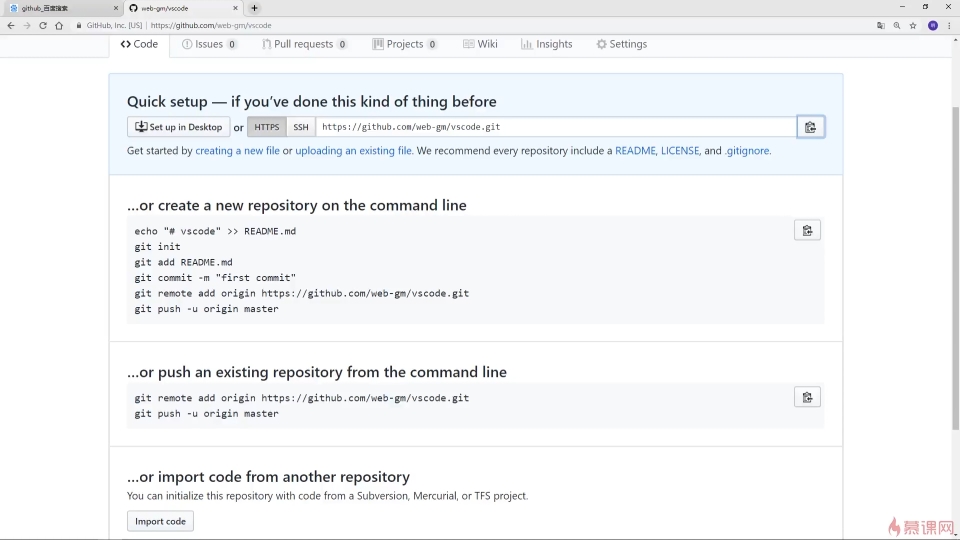The height and width of the screenshot is (540, 960).
Task: Close the web-gm/vscode tab
Action: point(235,8)
